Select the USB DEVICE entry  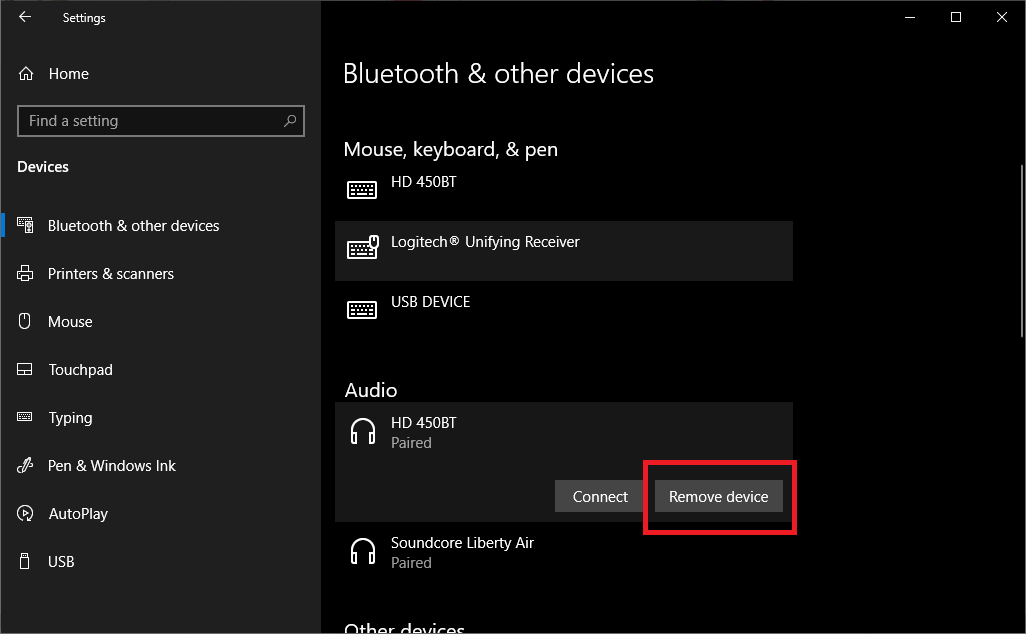point(563,311)
